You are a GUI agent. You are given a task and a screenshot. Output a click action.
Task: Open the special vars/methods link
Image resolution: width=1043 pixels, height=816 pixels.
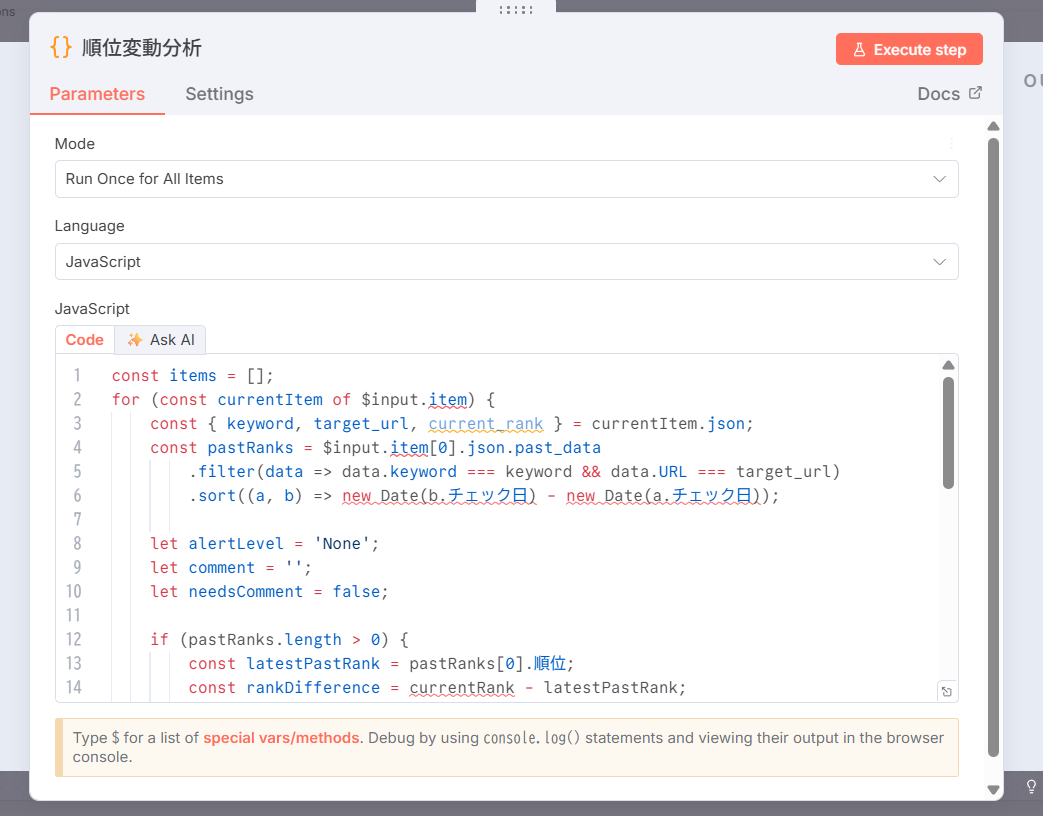click(280, 738)
